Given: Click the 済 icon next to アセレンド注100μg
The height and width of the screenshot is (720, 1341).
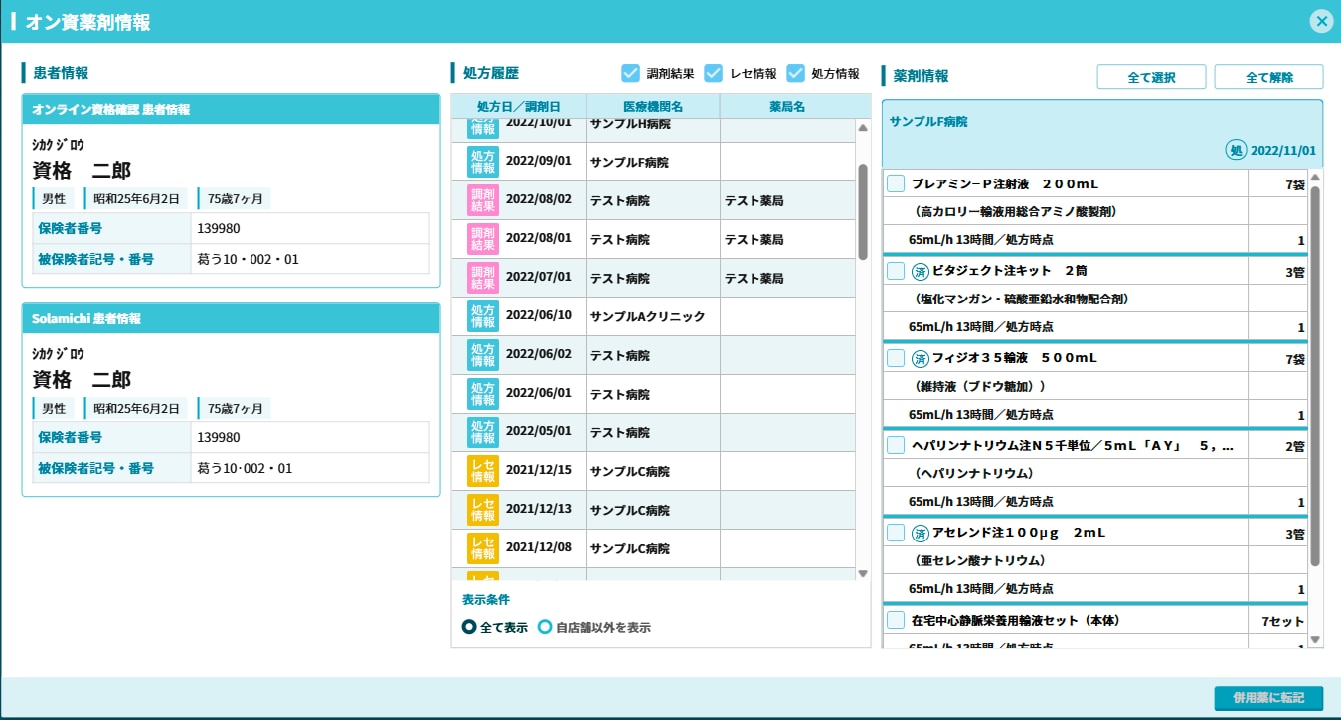Looking at the screenshot, I should pyautogui.click(x=920, y=533).
